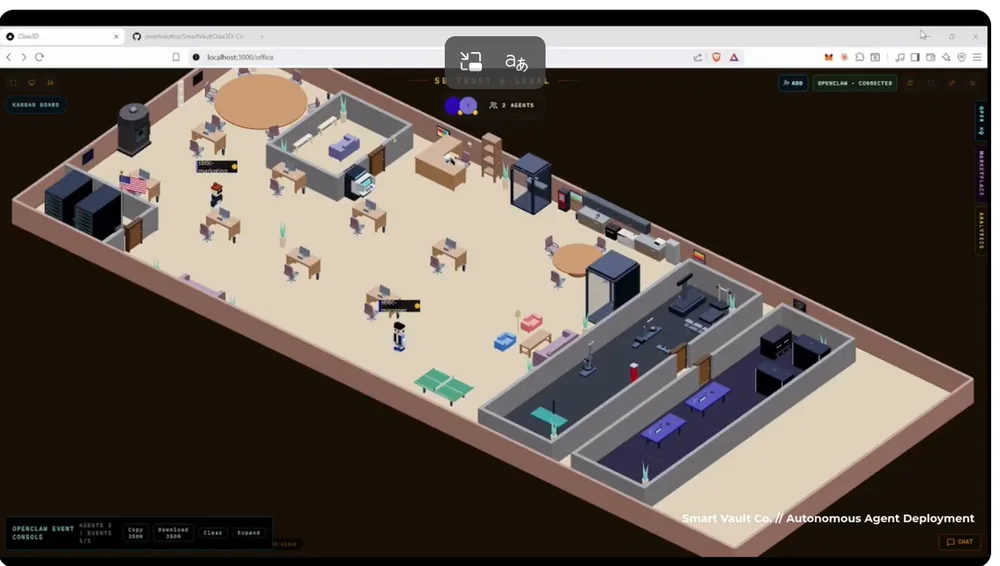
Task: Click the "OPENCLAW EVENT CONSOLE" title
Action: (43, 533)
